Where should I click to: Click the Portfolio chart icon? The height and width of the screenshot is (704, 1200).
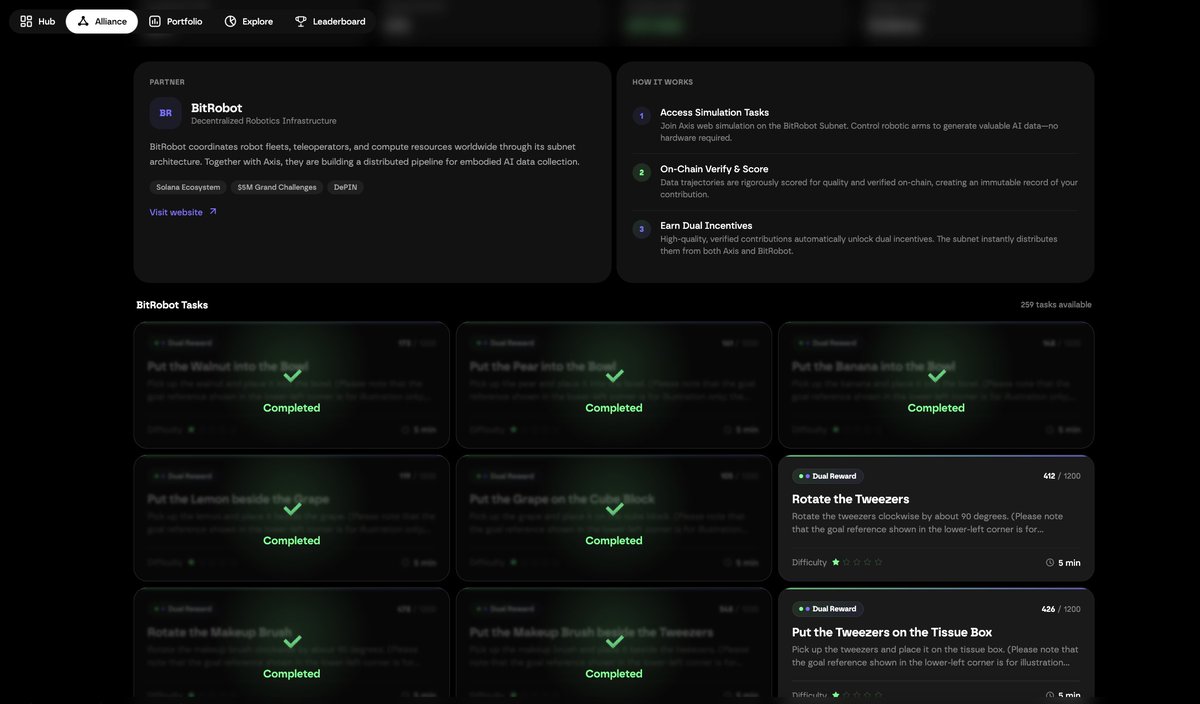[155, 21]
